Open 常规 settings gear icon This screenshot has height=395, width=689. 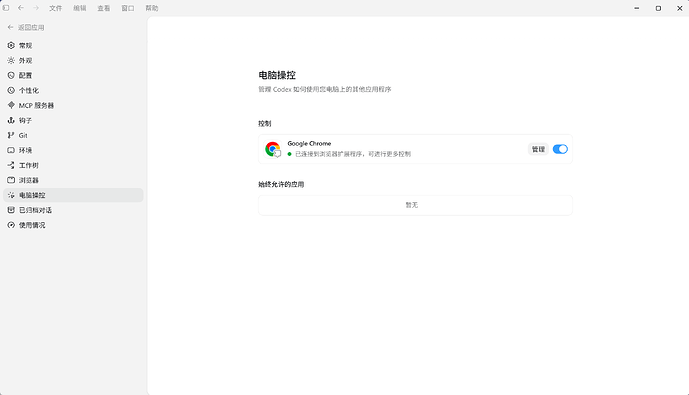[x=11, y=45]
